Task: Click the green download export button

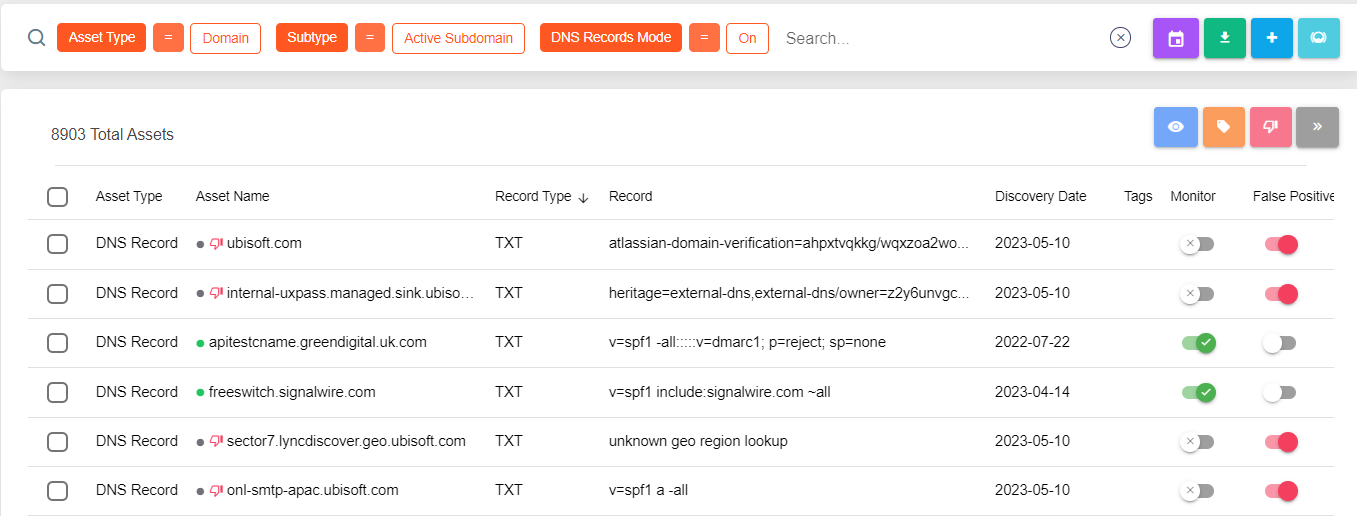Action: coord(1224,38)
